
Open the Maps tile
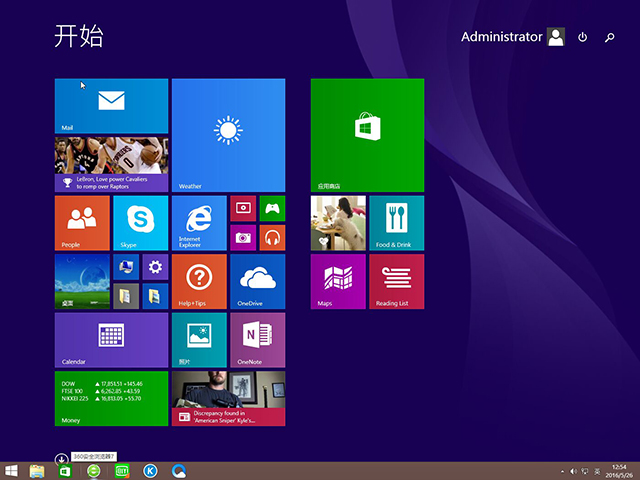338,281
